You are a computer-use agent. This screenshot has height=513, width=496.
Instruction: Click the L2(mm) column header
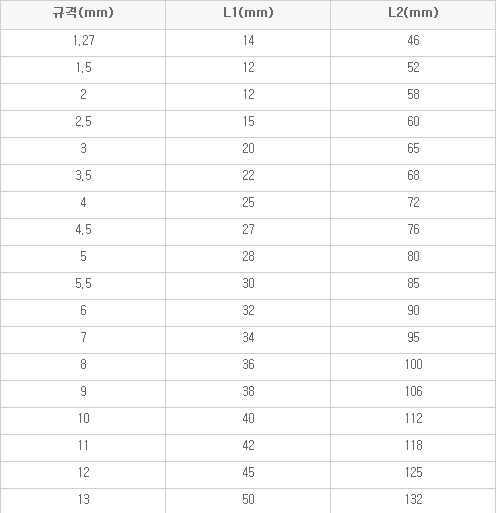click(x=413, y=13)
